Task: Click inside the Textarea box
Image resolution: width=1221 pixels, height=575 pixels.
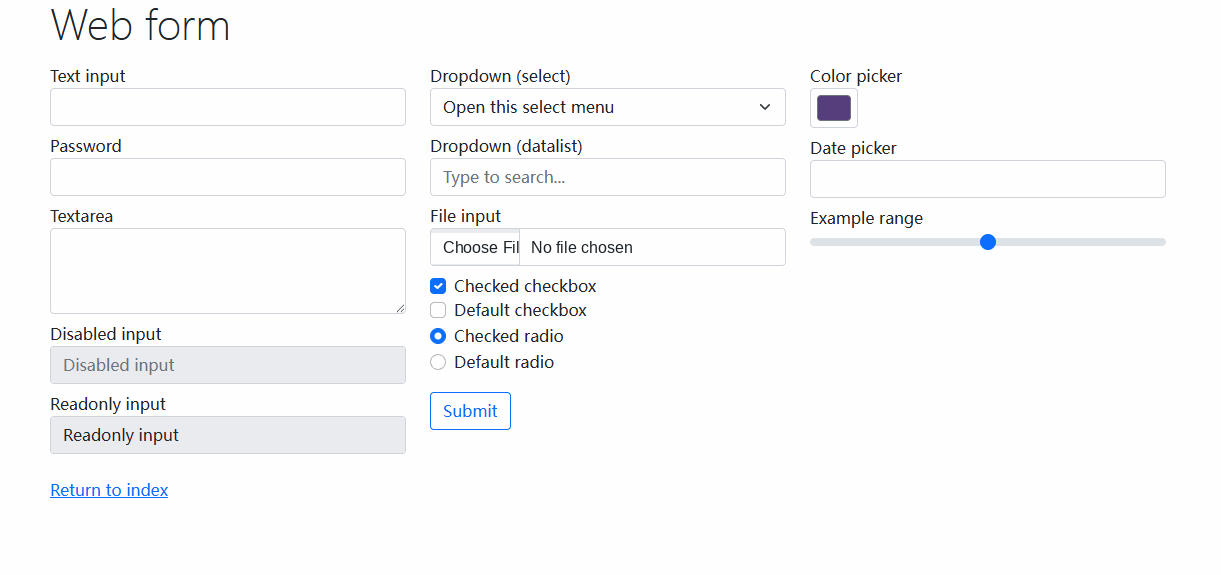Action: point(228,271)
